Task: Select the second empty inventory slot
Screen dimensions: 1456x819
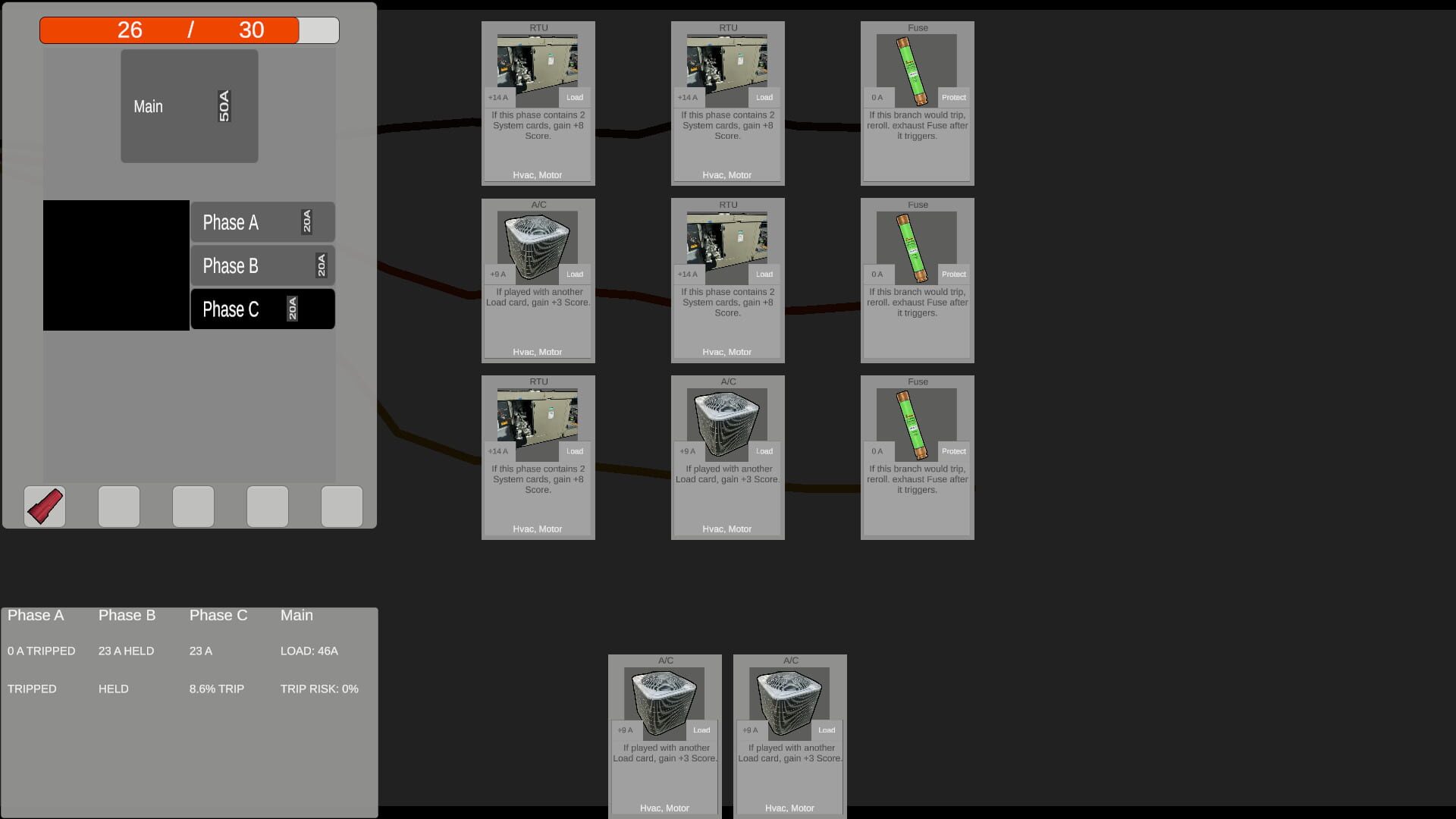Action: (x=193, y=507)
